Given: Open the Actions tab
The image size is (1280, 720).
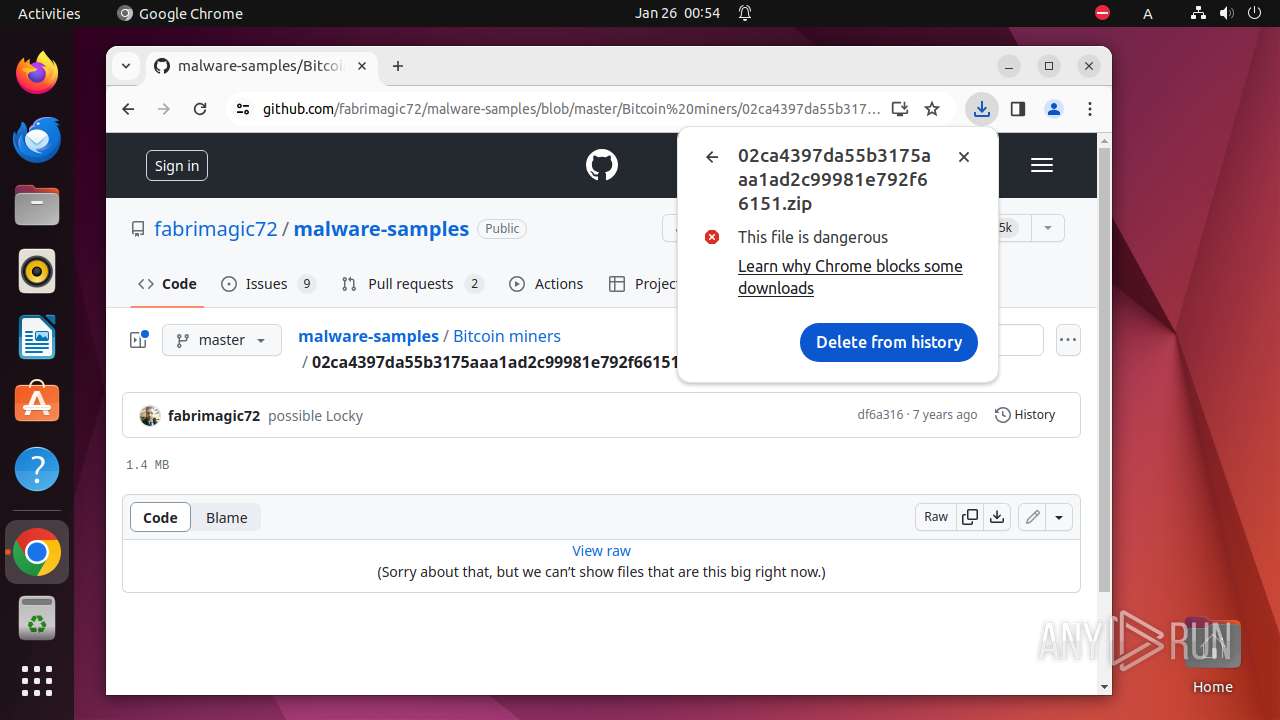Looking at the screenshot, I should coord(546,284).
